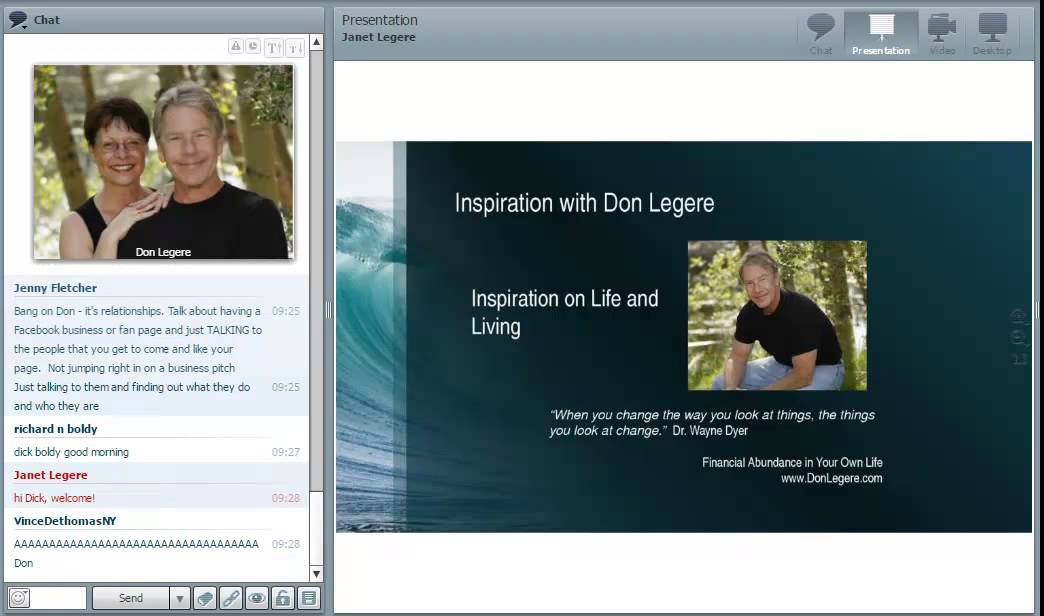Click the warning triangle icon above webcam

point(236,46)
